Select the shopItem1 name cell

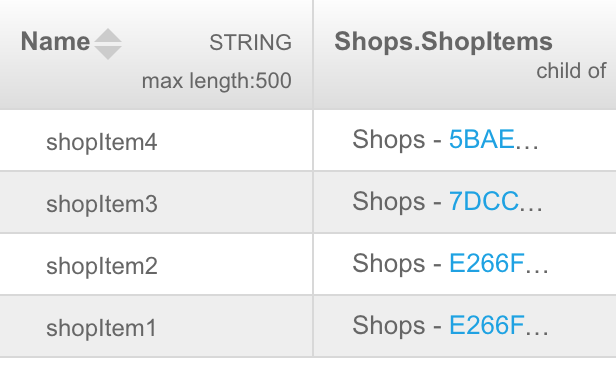pyautogui.click(x=156, y=327)
